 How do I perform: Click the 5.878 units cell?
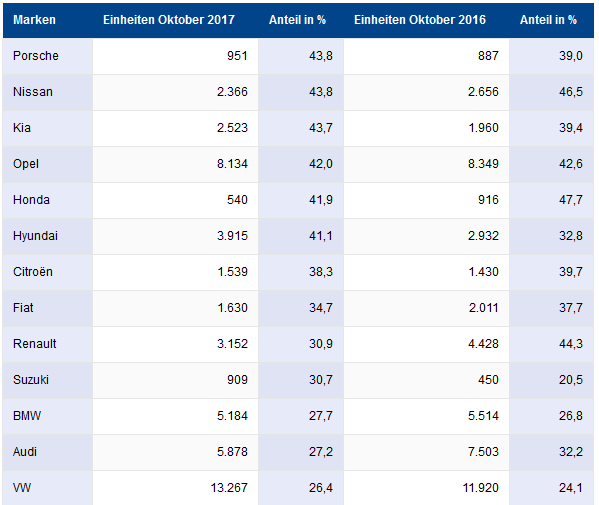(176, 452)
